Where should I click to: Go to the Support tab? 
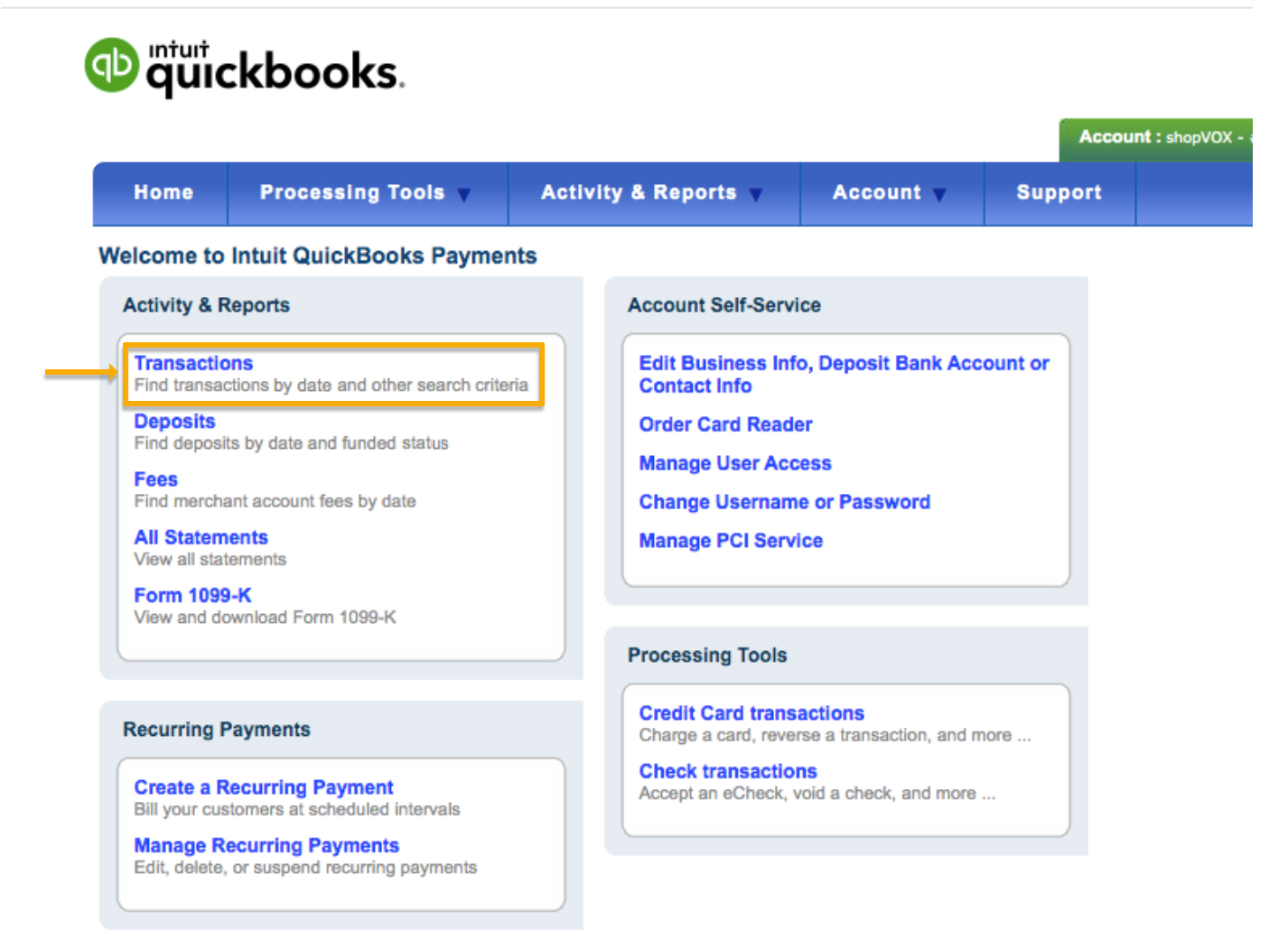1059,192
